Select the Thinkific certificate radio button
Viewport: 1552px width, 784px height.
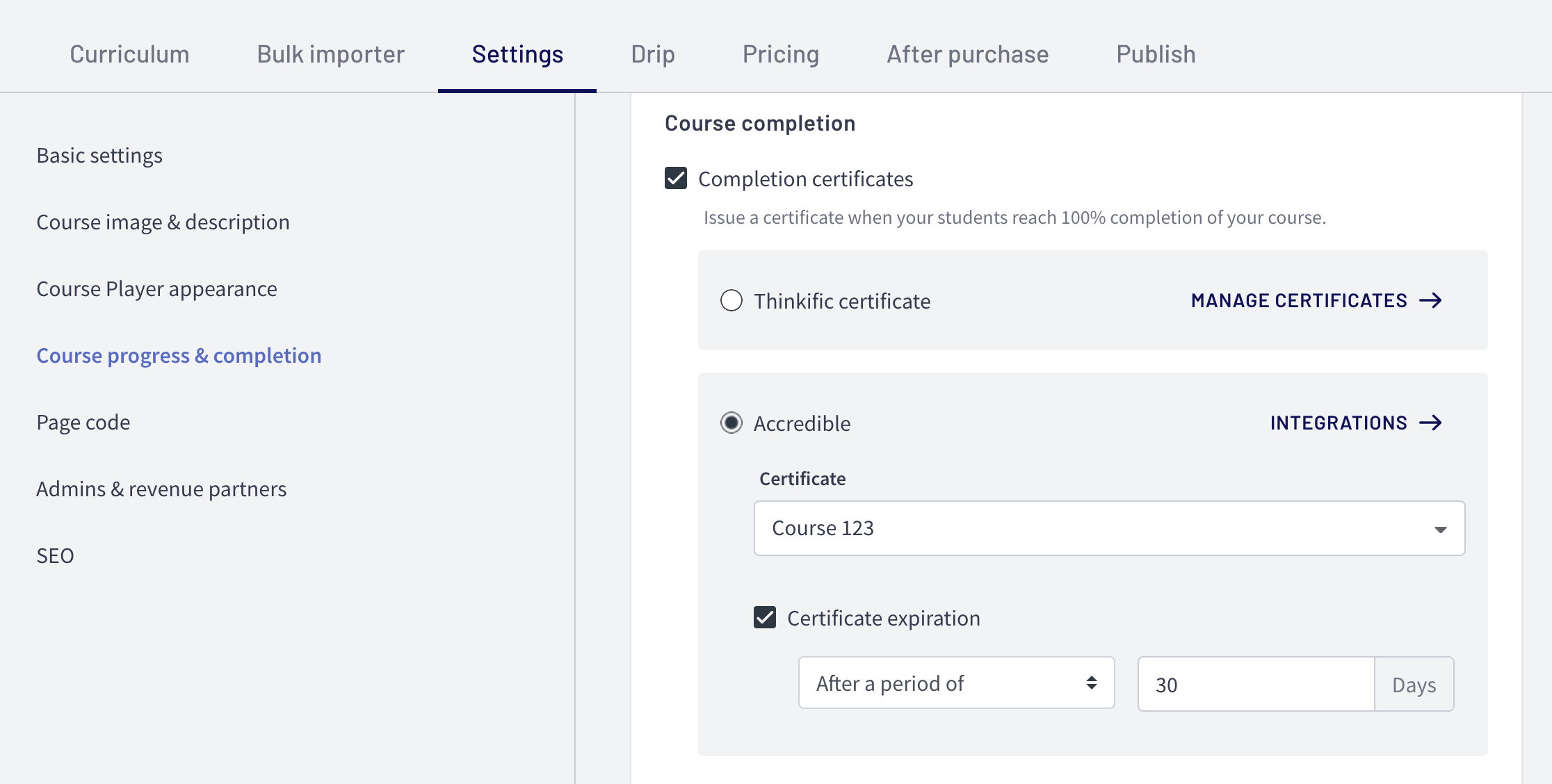pos(731,300)
